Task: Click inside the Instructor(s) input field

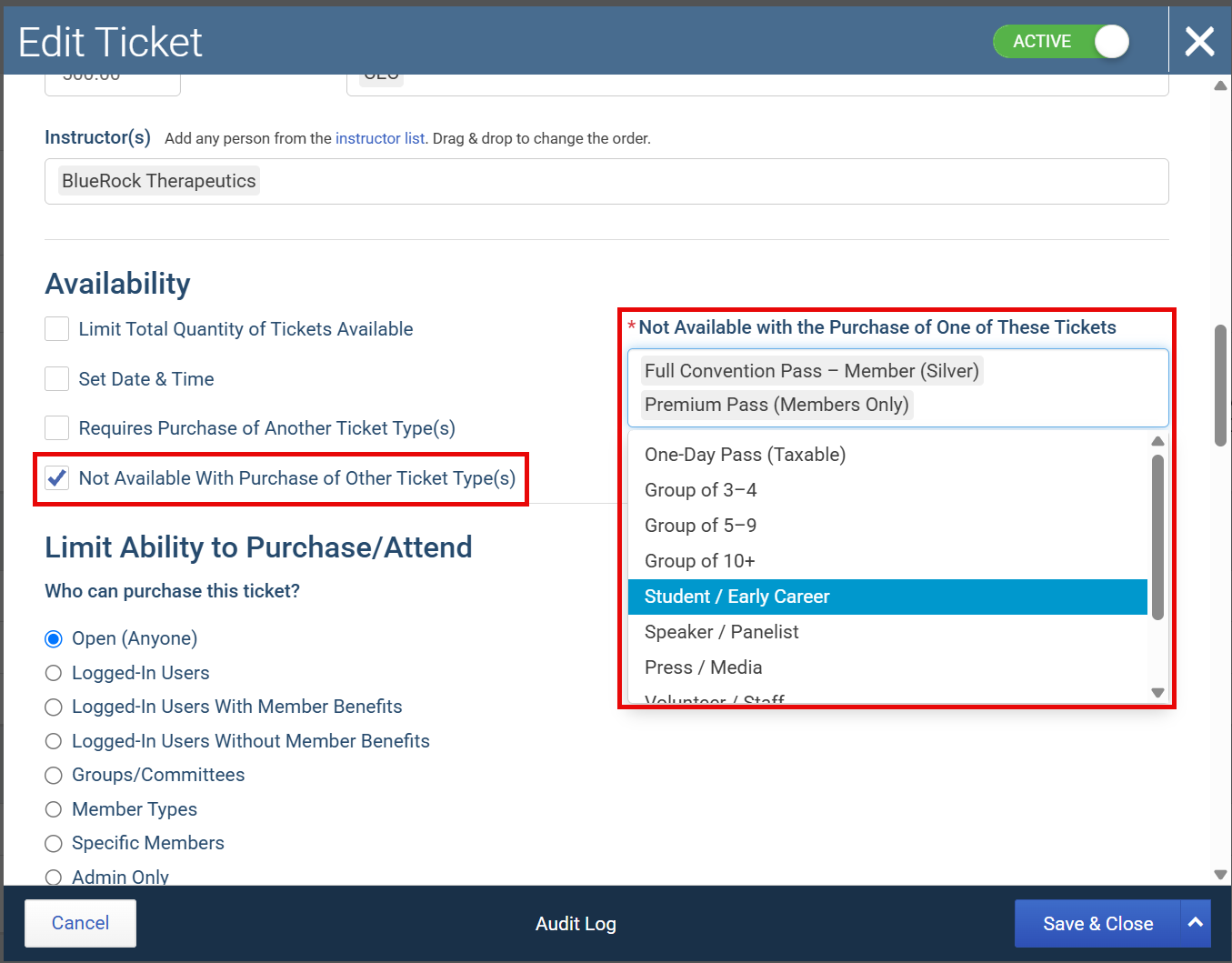Action: click(x=606, y=181)
